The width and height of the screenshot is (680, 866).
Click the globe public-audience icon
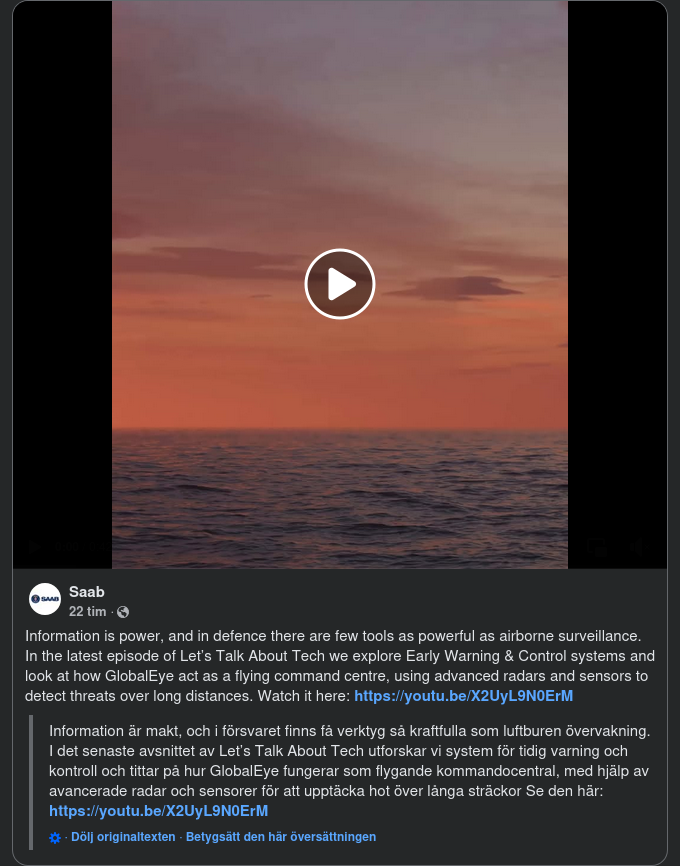coord(123,612)
